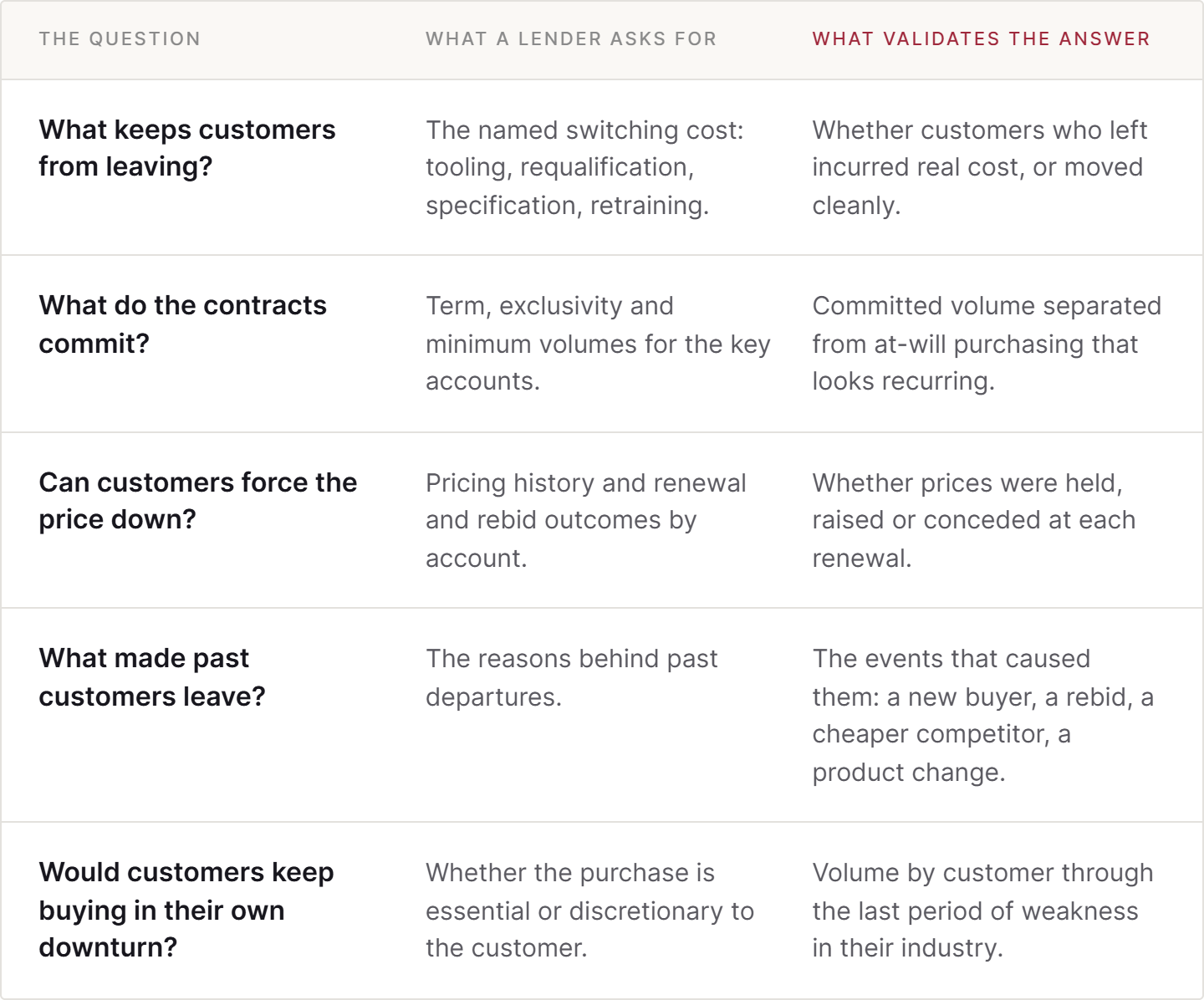Click 'Pricing history and renewal' cell
The height and width of the screenshot is (1000, 1204).
(x=586, y=520)
